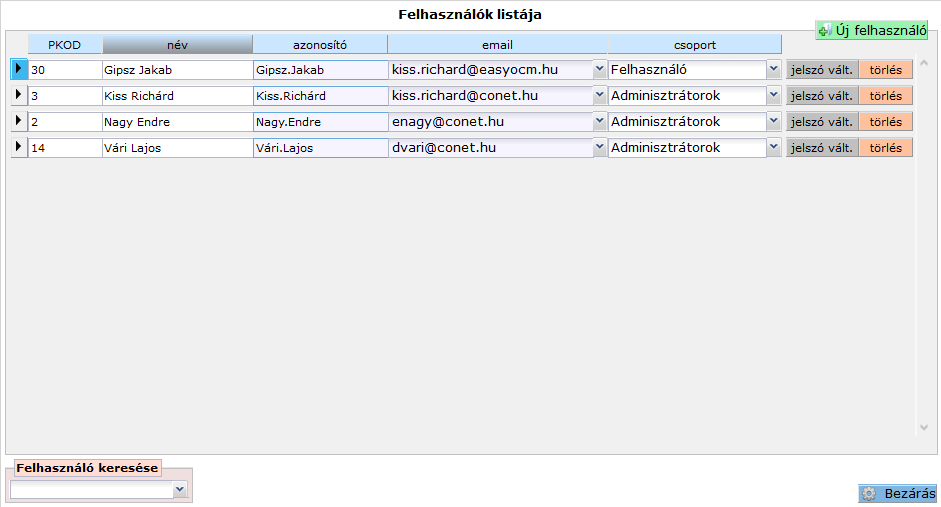Click jelszó vált. for Kiss Richárd
This screenshot has height=507, width=941.
(821, 96)
